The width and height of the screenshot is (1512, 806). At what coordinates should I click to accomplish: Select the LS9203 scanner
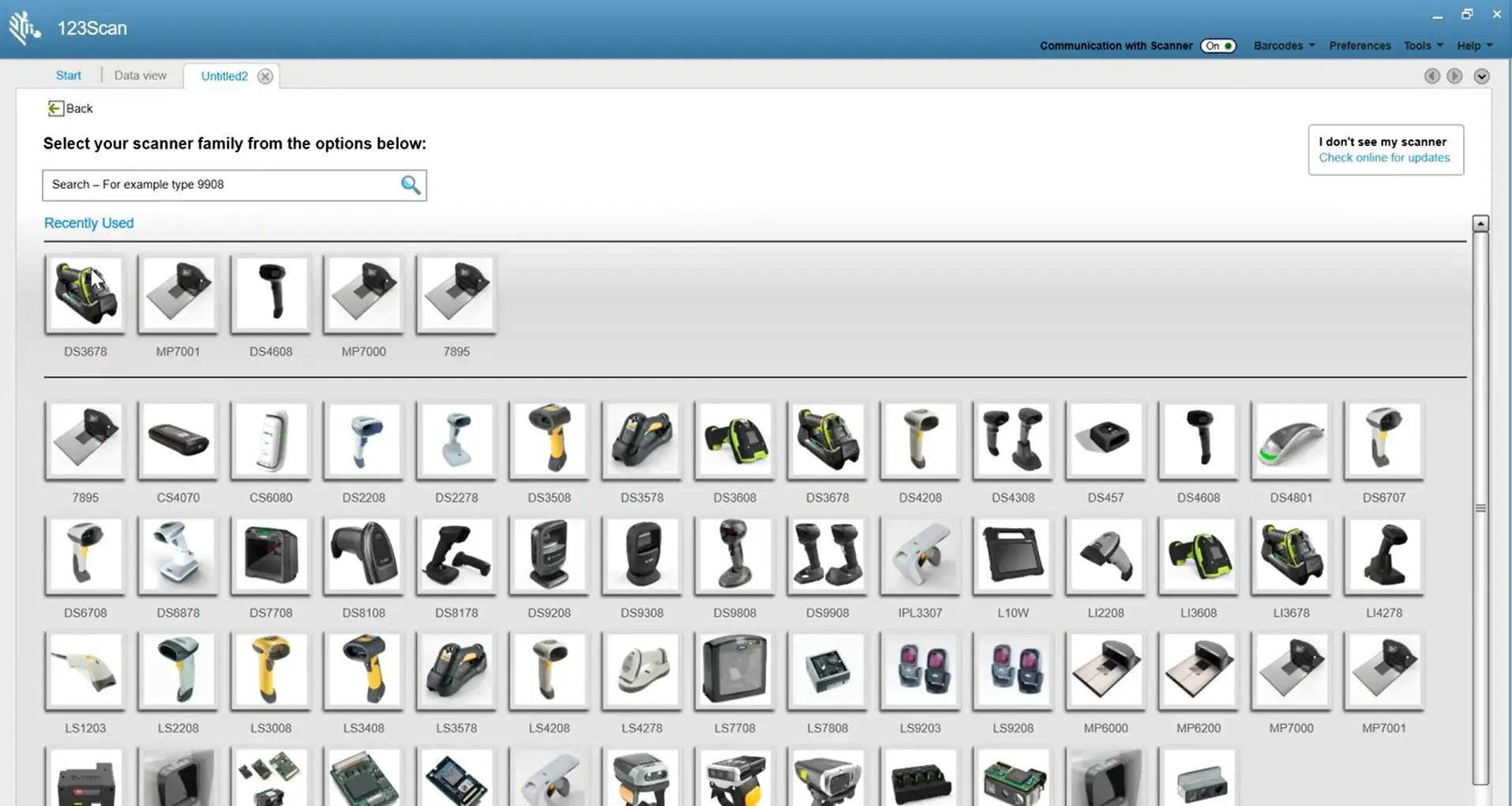click(920, 671)
